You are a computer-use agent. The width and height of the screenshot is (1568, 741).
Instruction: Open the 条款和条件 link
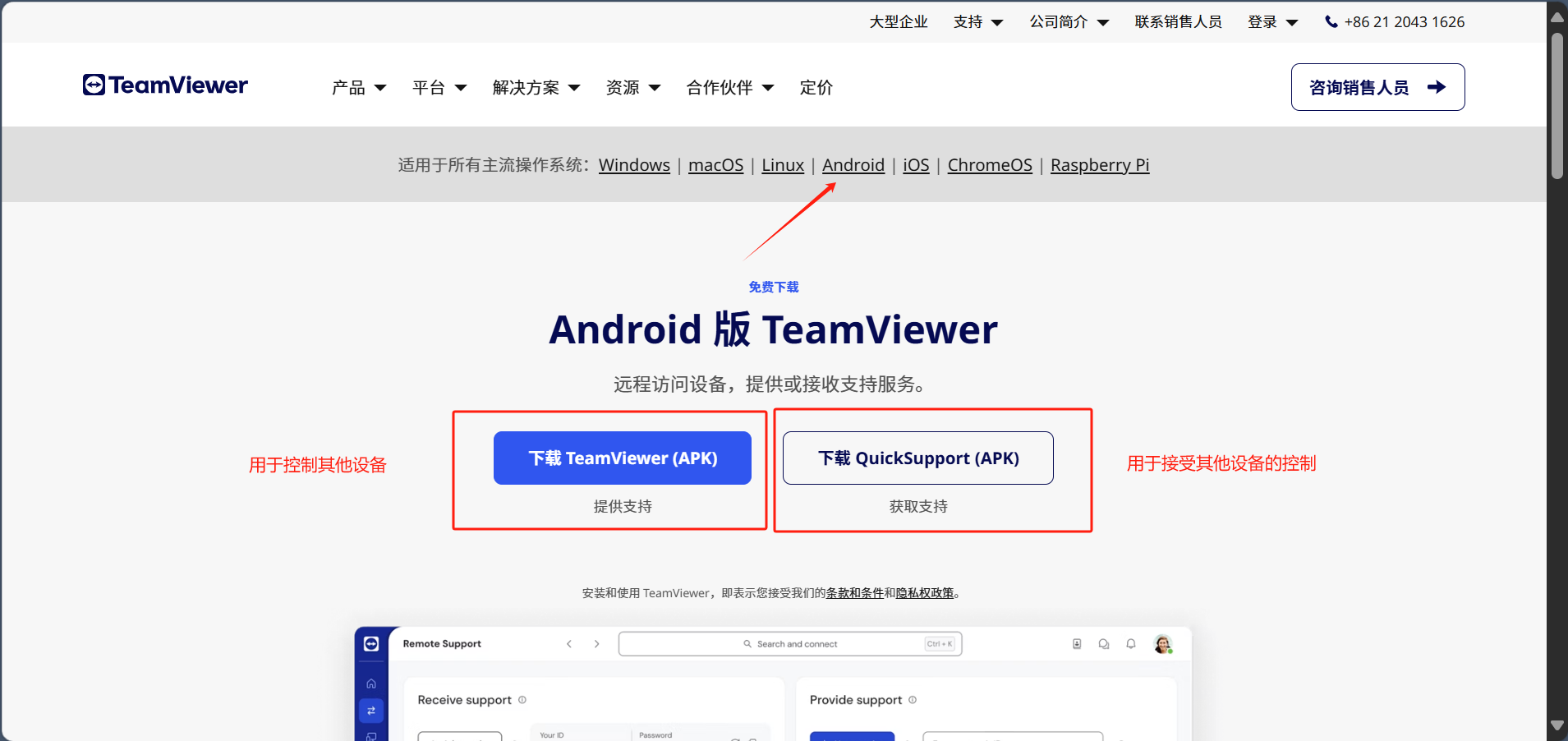click(855, 593)
